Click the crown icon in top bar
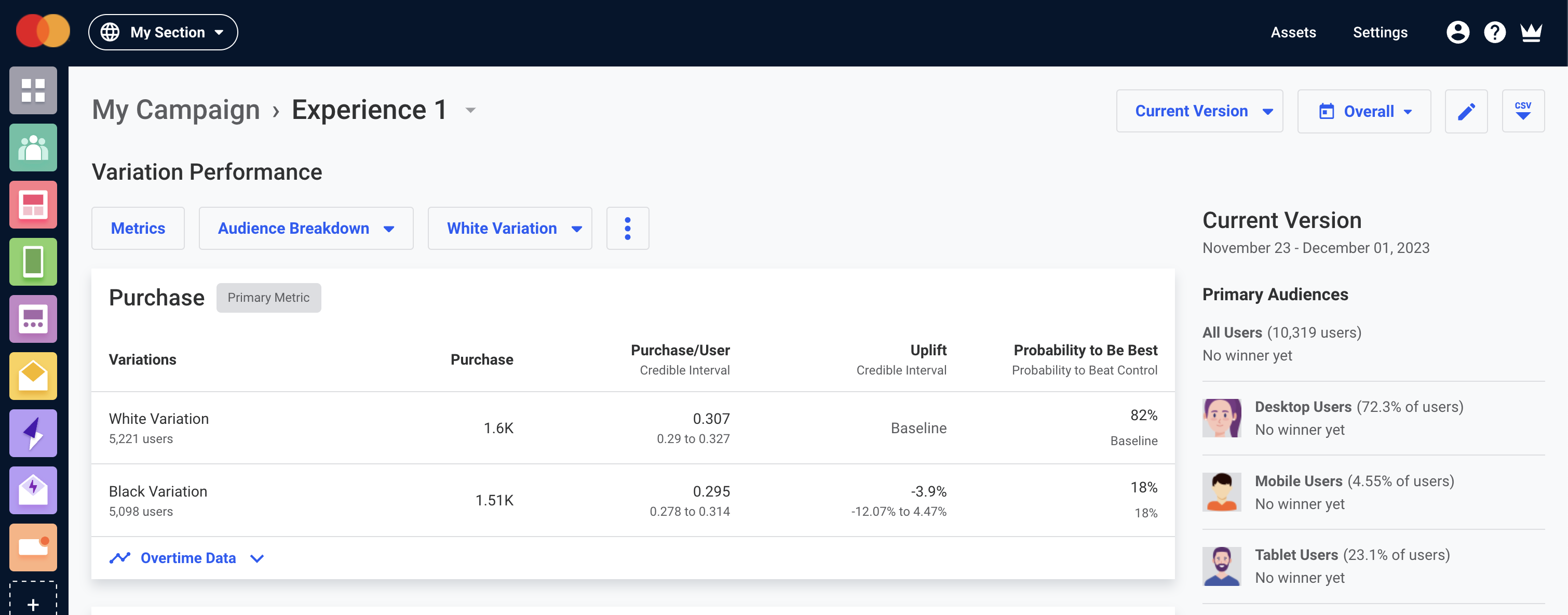The image size is (1568, 615). (x=1532, y=32)
